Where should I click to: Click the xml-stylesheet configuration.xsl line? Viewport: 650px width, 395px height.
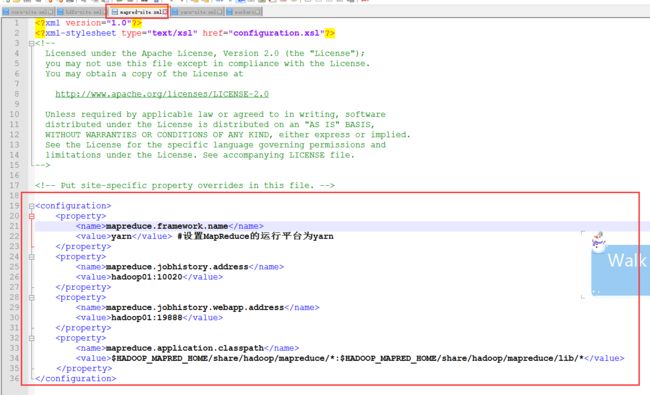[185, 33]
